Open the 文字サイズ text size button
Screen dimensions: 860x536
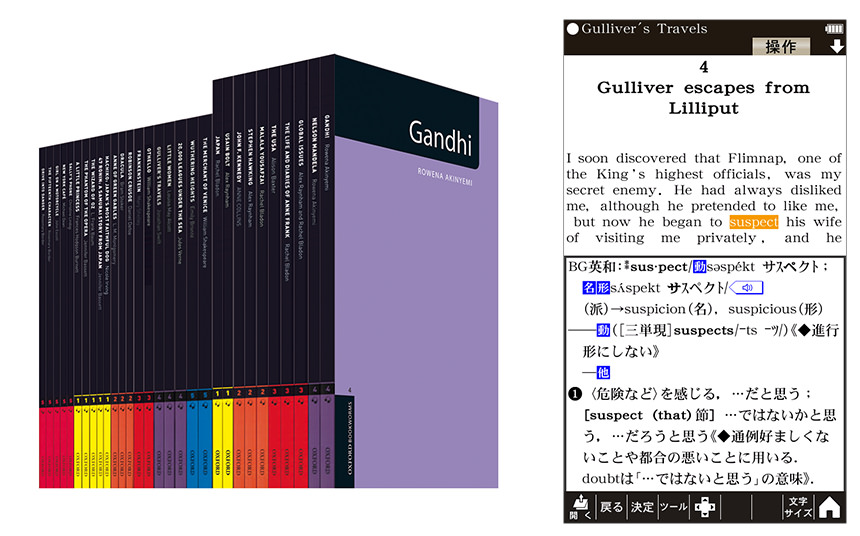click(799, 507)
